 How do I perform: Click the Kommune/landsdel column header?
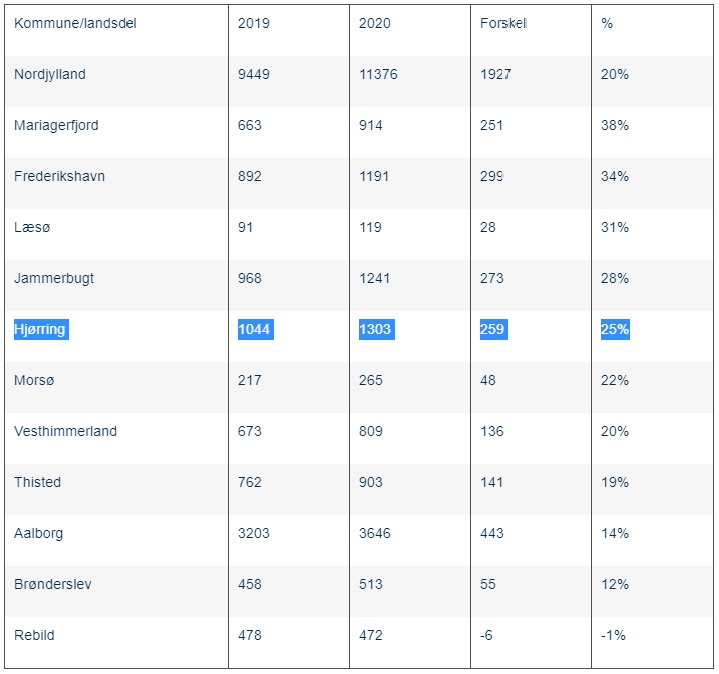pyautogui.click(x=75, y=23)
